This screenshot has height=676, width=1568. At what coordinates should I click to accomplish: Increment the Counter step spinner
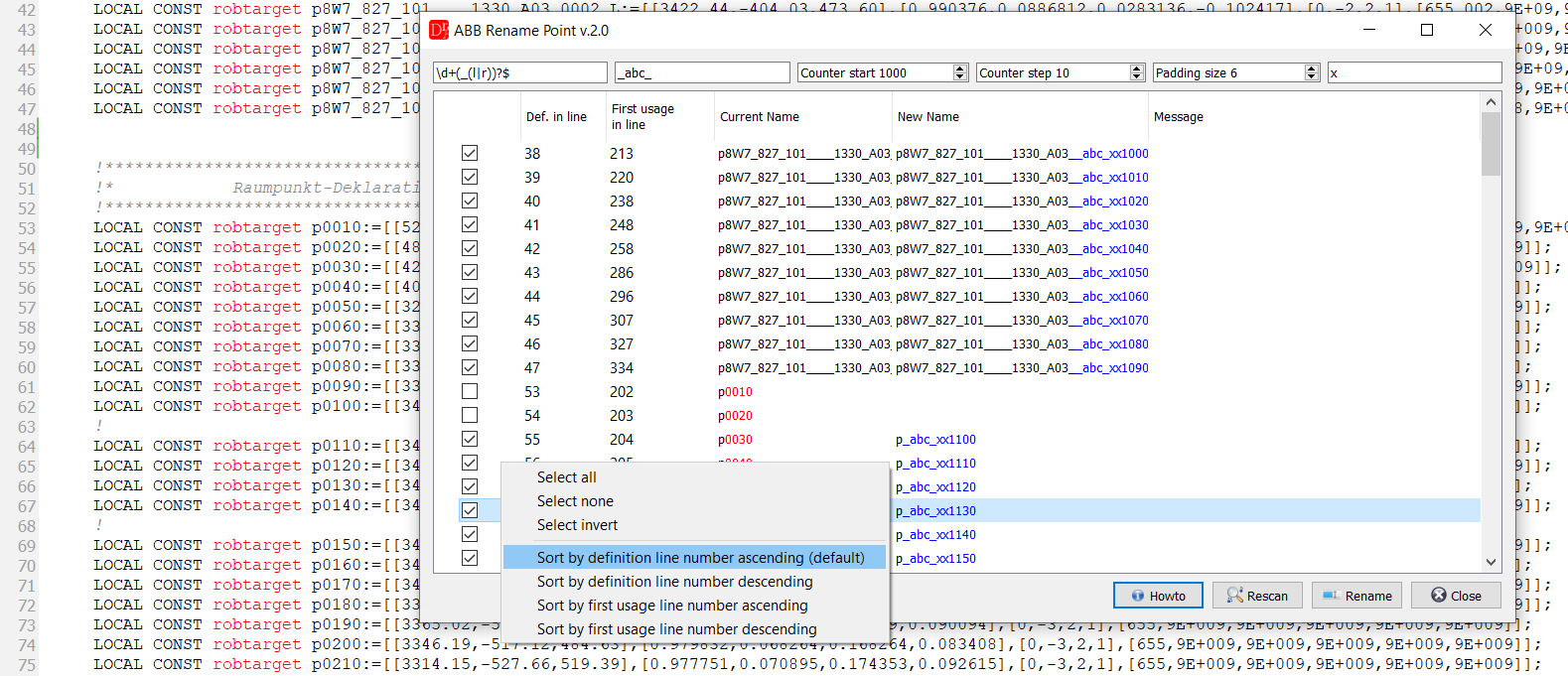click(1137, 68)
